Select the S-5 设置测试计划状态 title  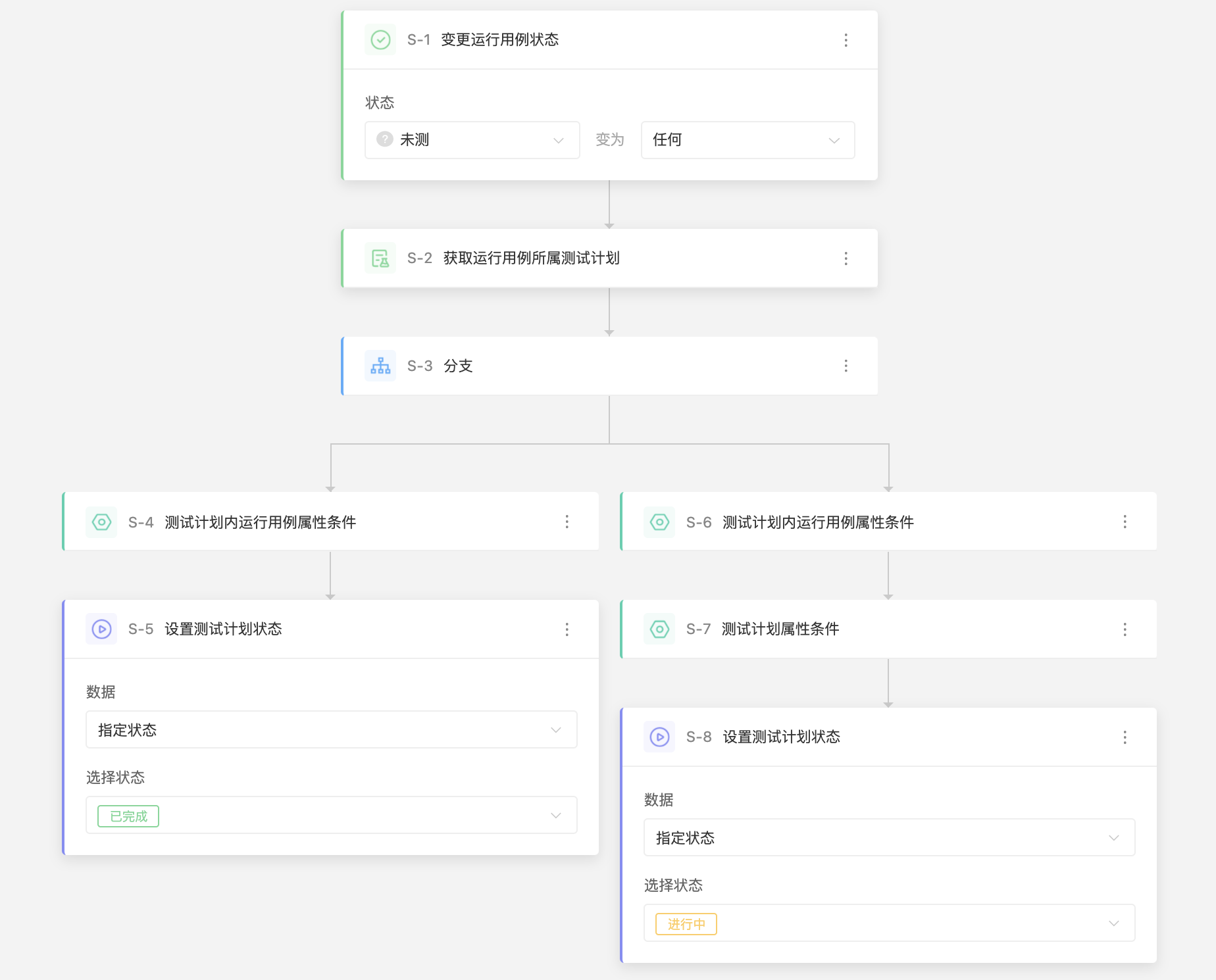[223, 629]
